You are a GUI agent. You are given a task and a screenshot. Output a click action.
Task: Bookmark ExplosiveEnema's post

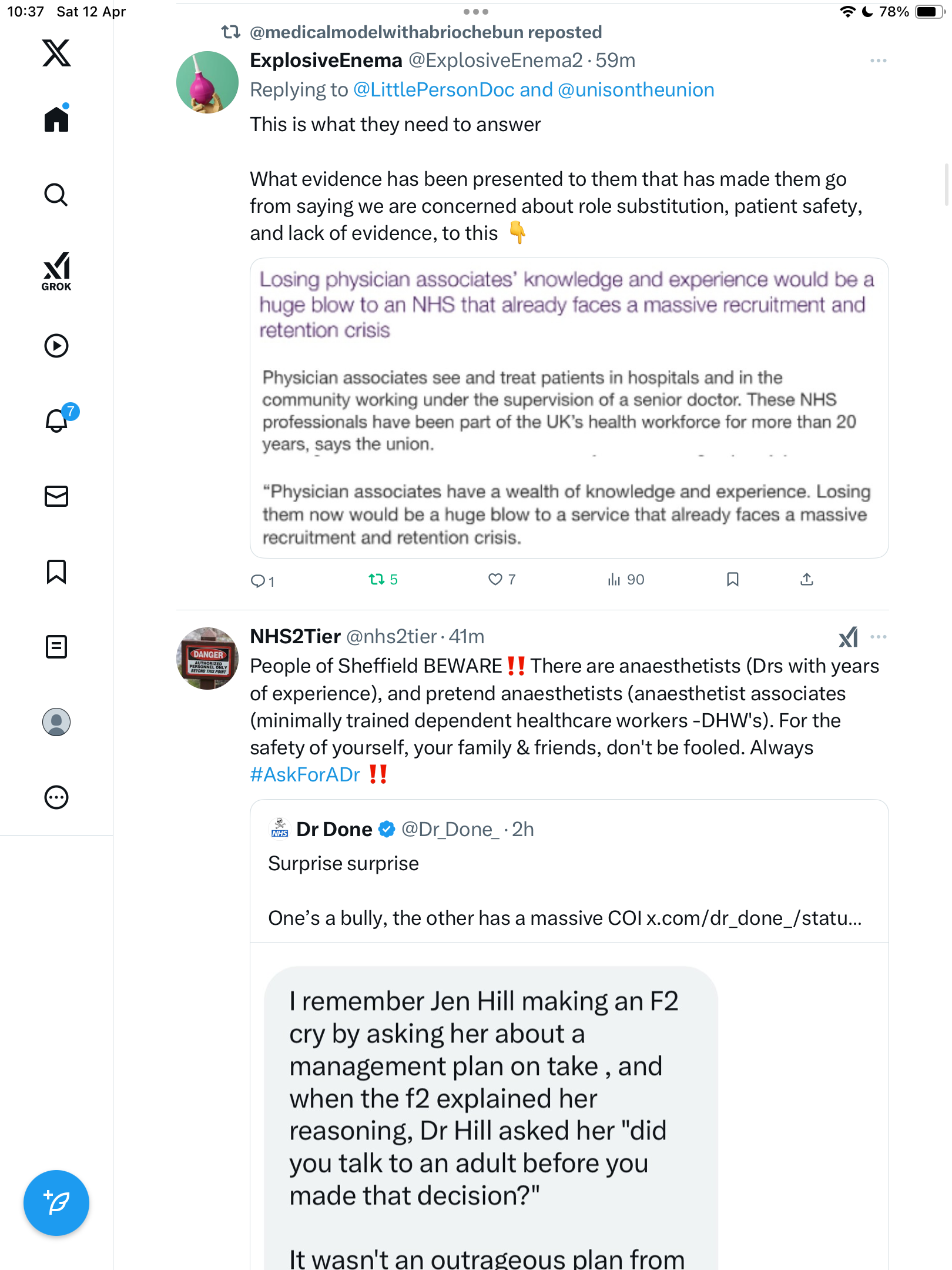732,580
